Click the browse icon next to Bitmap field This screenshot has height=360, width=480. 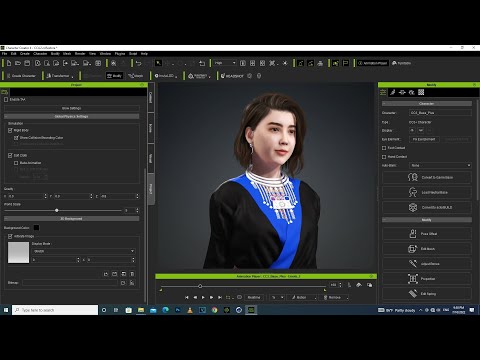(x=123, y=283)
